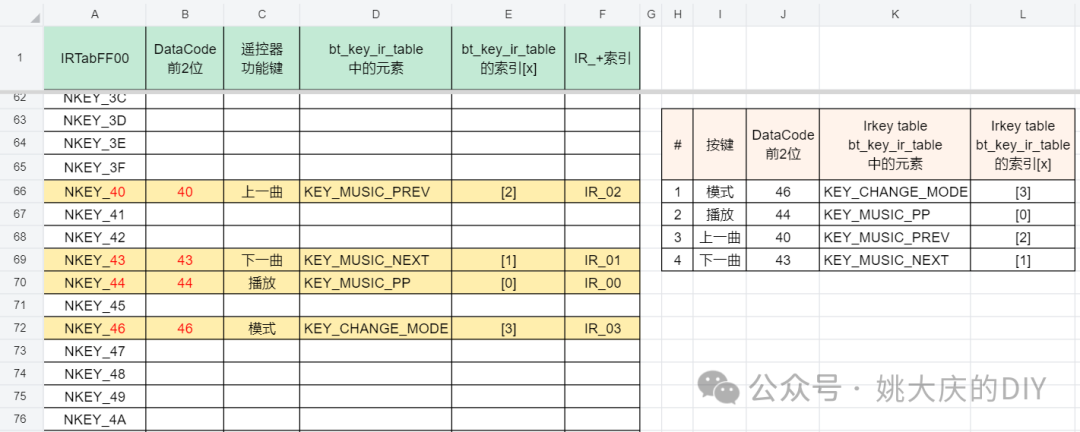Select cell NKEY_43
Screen dimensions: 1080x432
click(94, 260)
